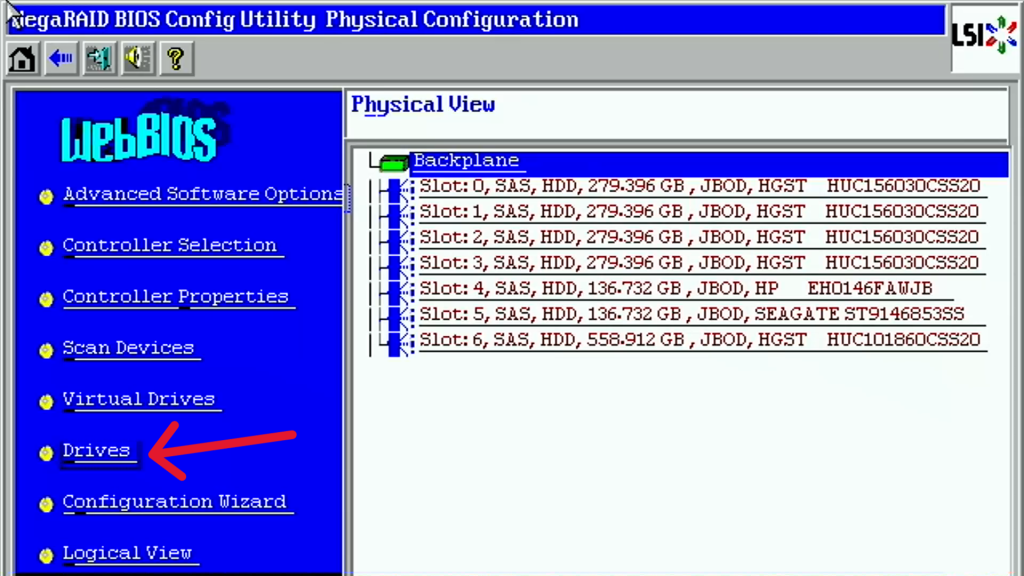
Task: Click the yellow bullet beside Configuration Wizard
Action: tap(46, 504)
